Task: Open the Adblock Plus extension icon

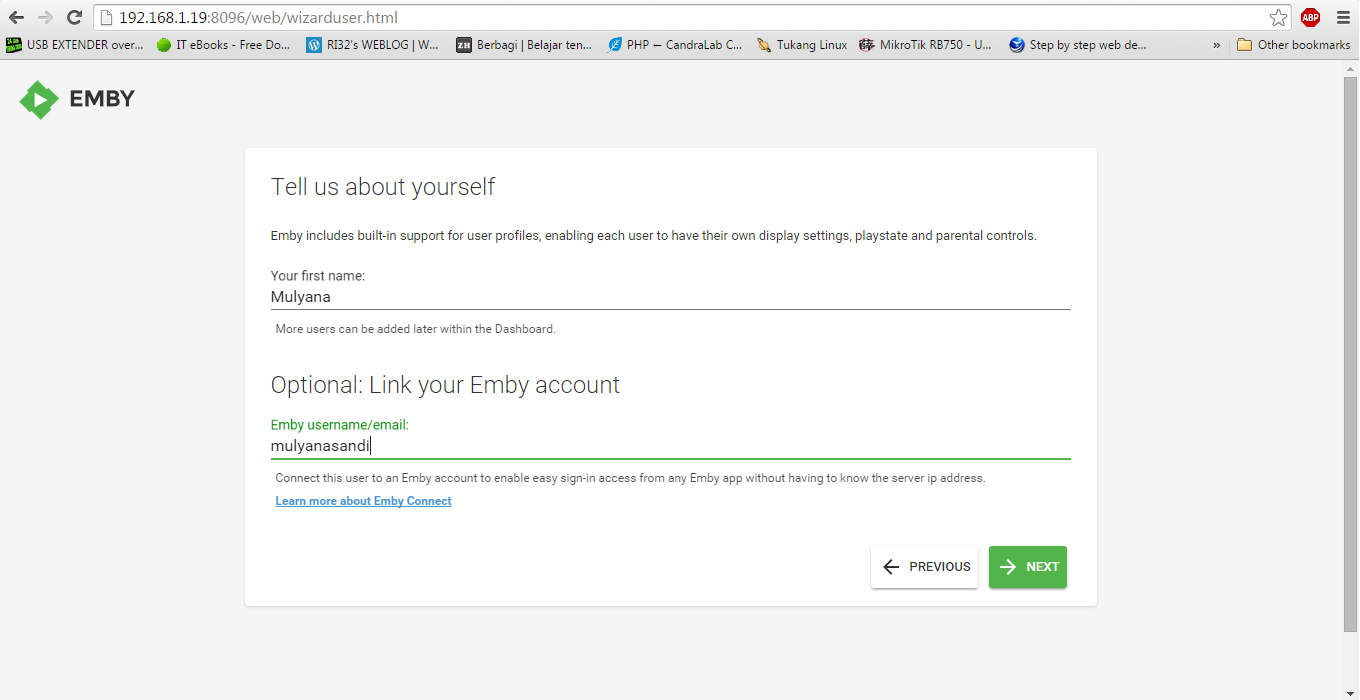Action: click(x=1310, y=17)
